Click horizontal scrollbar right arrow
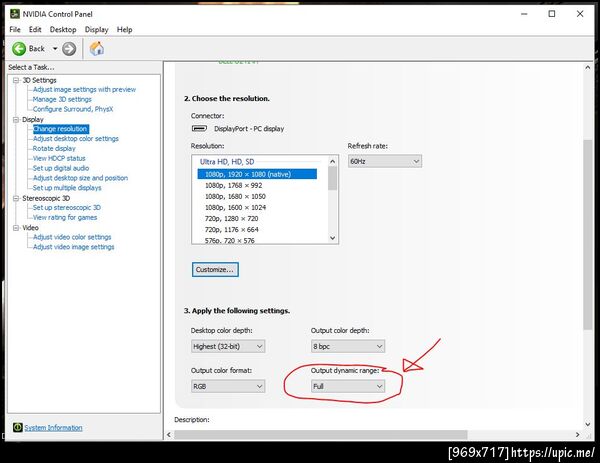600x463 pixels. 577,435
